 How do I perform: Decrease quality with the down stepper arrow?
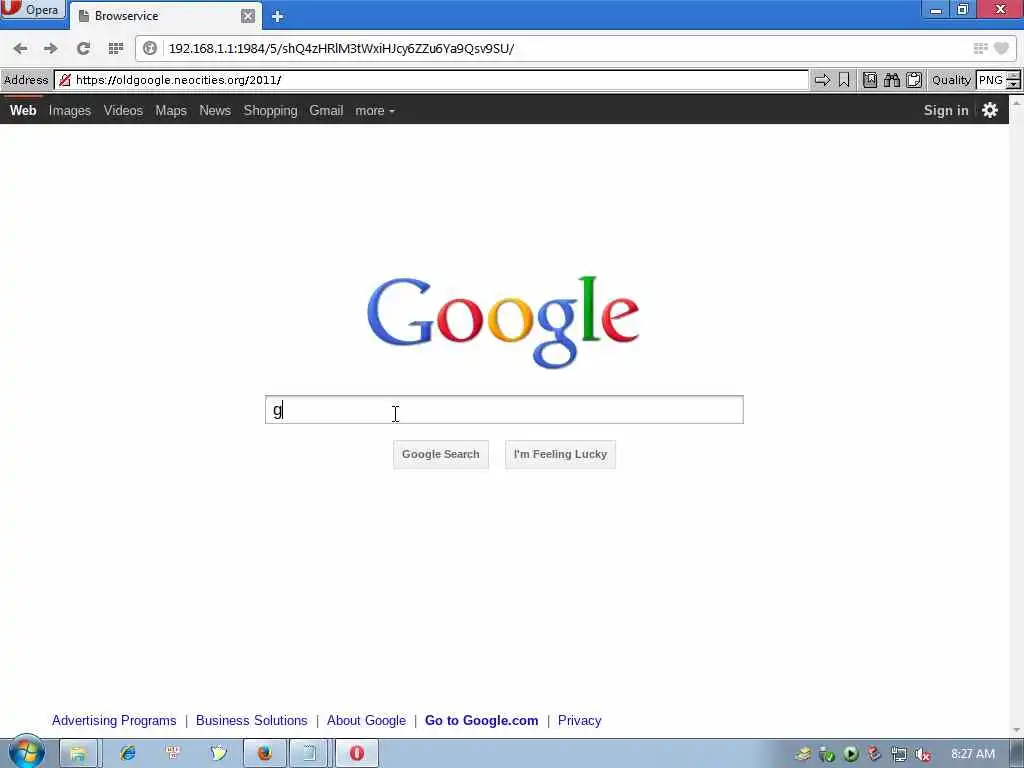click(1014, 85)
